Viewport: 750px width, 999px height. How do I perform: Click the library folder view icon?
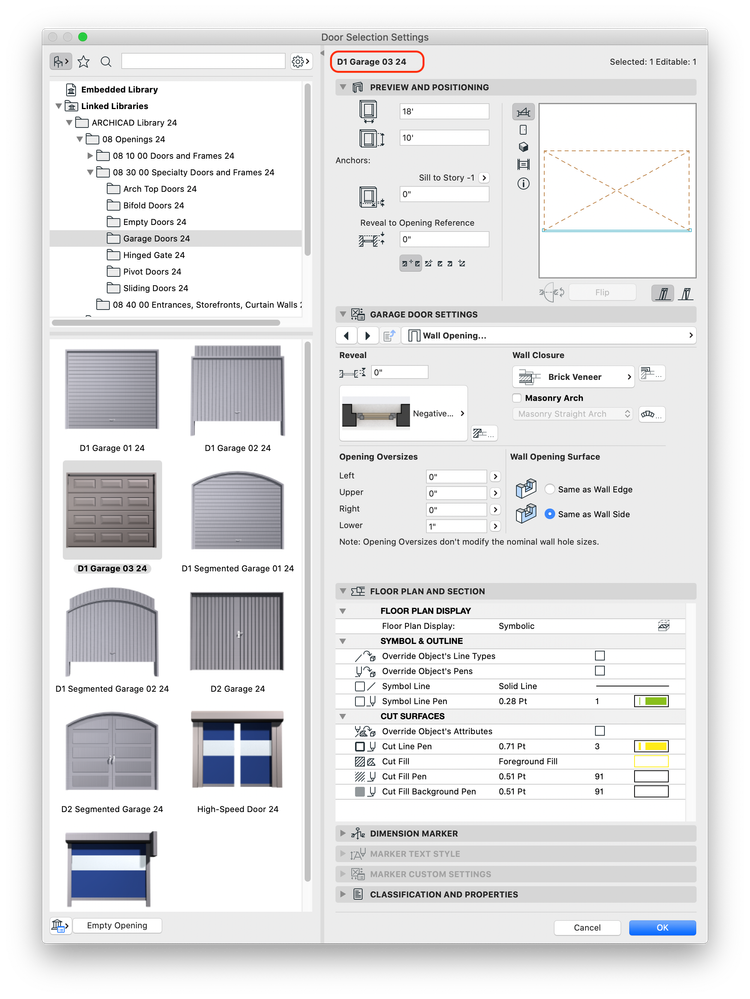pos(61,61)
